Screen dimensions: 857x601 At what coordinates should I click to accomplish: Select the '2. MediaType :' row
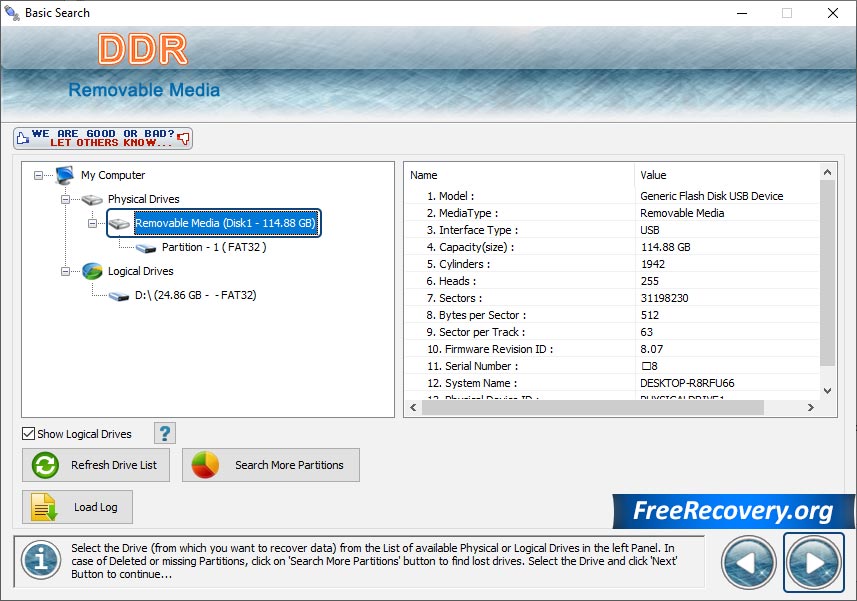(x=612, y=213)
